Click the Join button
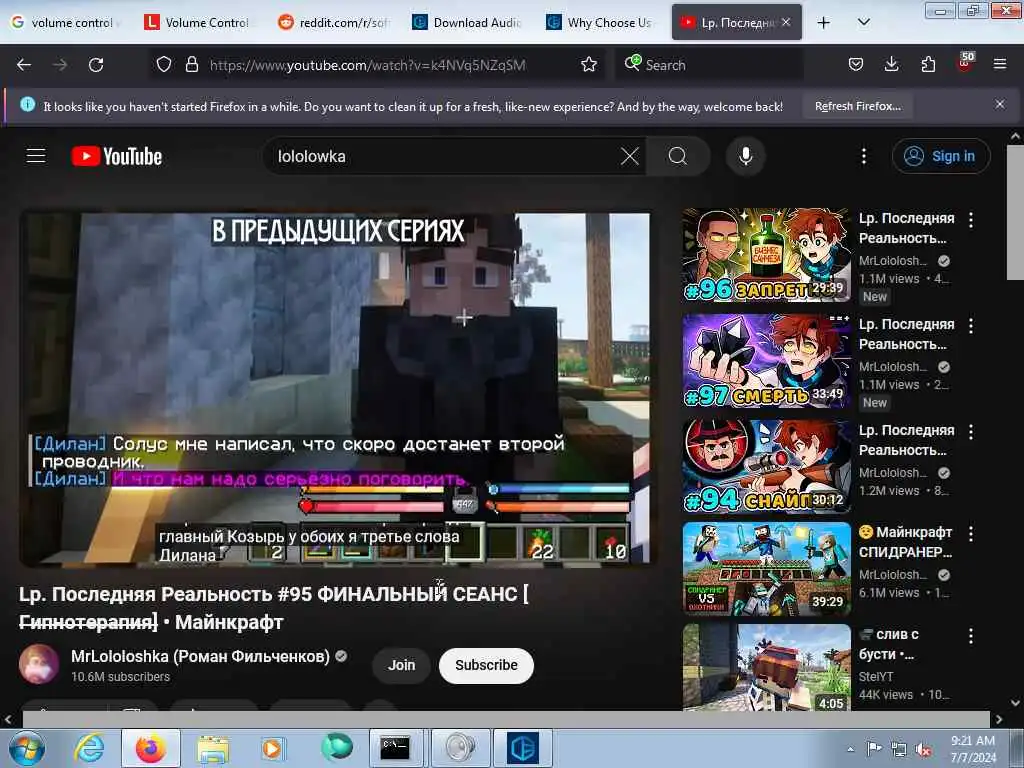 (402, 665)
